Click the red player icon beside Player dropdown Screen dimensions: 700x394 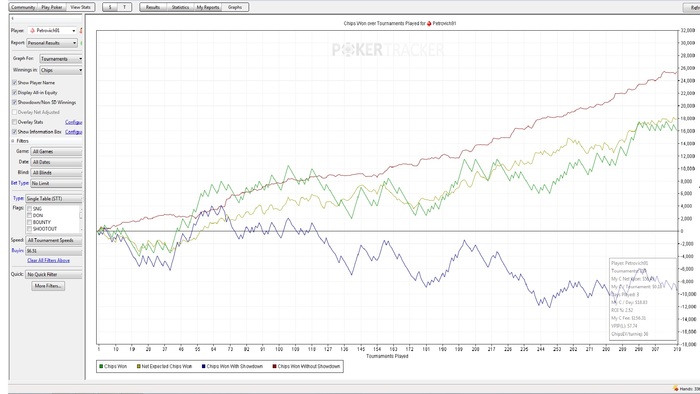click(x=81, y=30)
